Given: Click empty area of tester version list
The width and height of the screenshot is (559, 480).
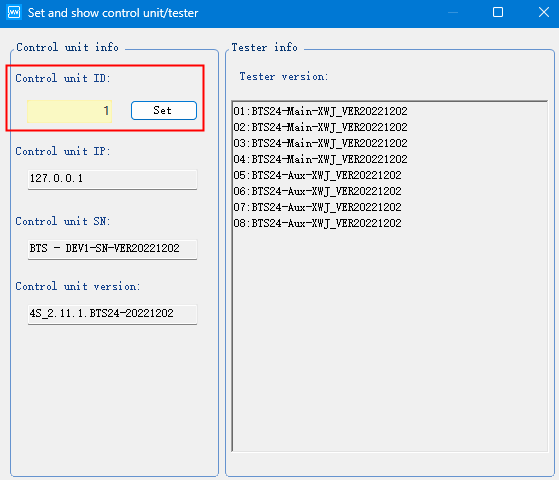Looking at the screenshot, I should (x=390, y=339).
